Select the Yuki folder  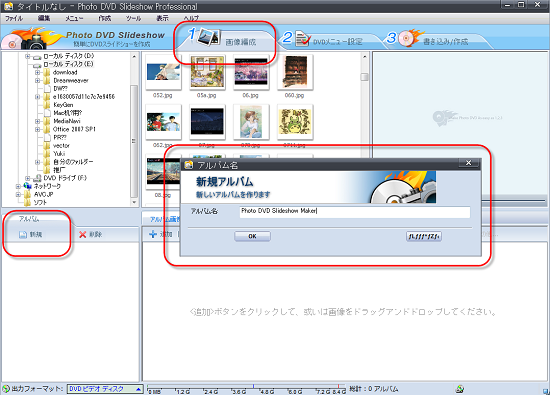tap(59, 154)
